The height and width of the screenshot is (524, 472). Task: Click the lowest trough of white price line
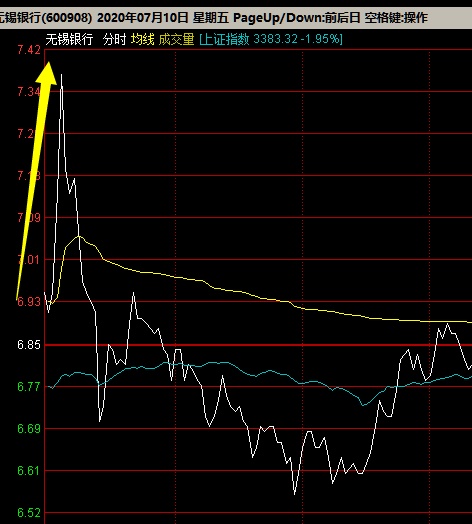pos(294,494)
